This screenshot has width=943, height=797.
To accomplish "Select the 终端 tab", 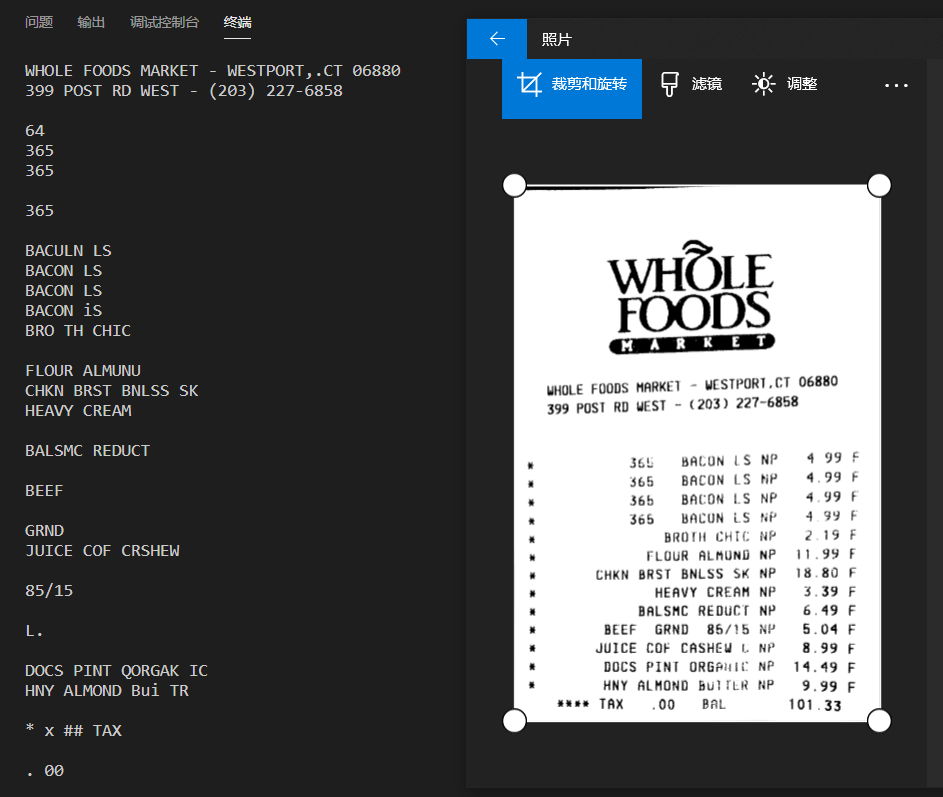I will [238, 22].
